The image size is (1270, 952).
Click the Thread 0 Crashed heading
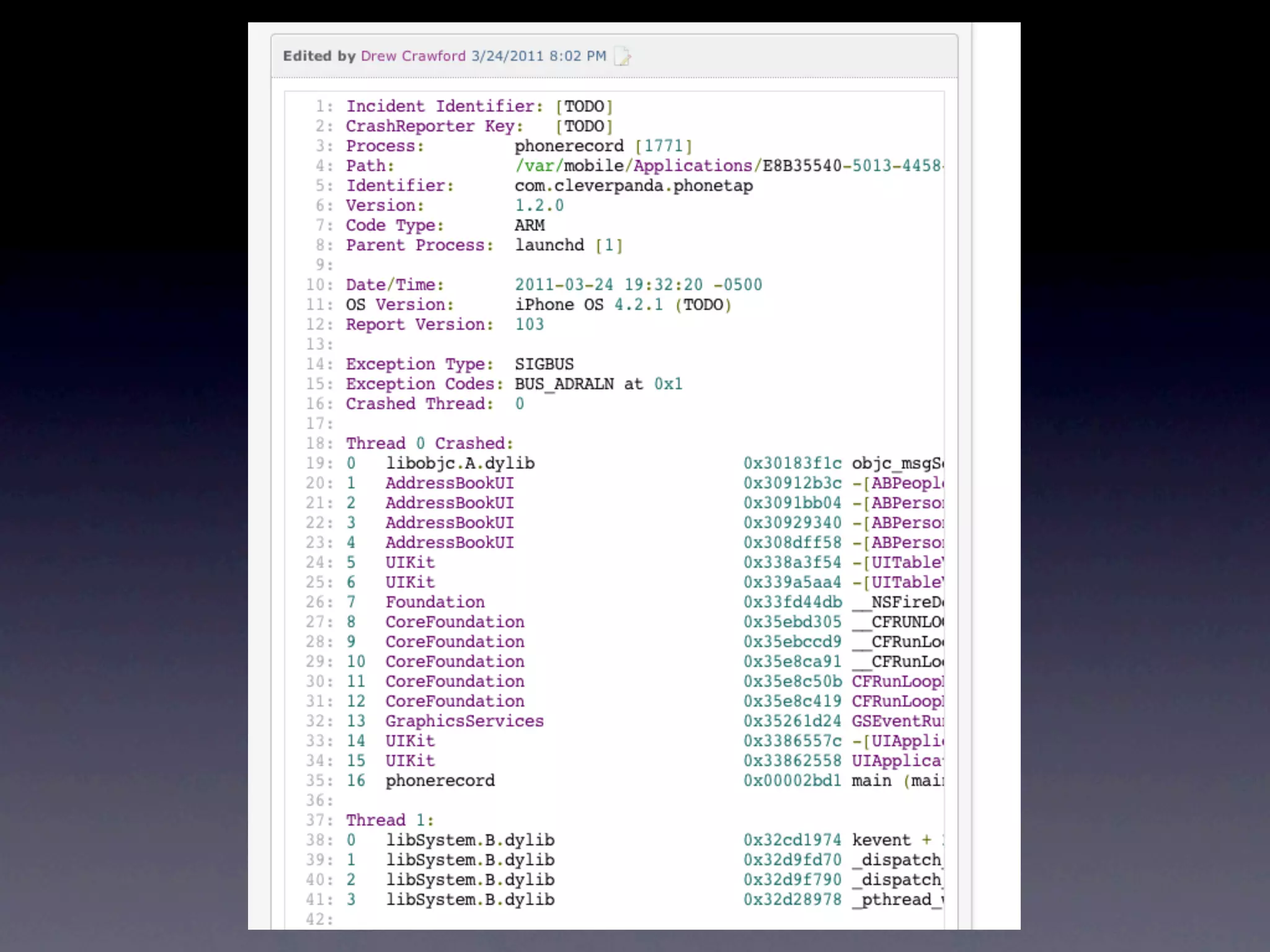(429, 443)
